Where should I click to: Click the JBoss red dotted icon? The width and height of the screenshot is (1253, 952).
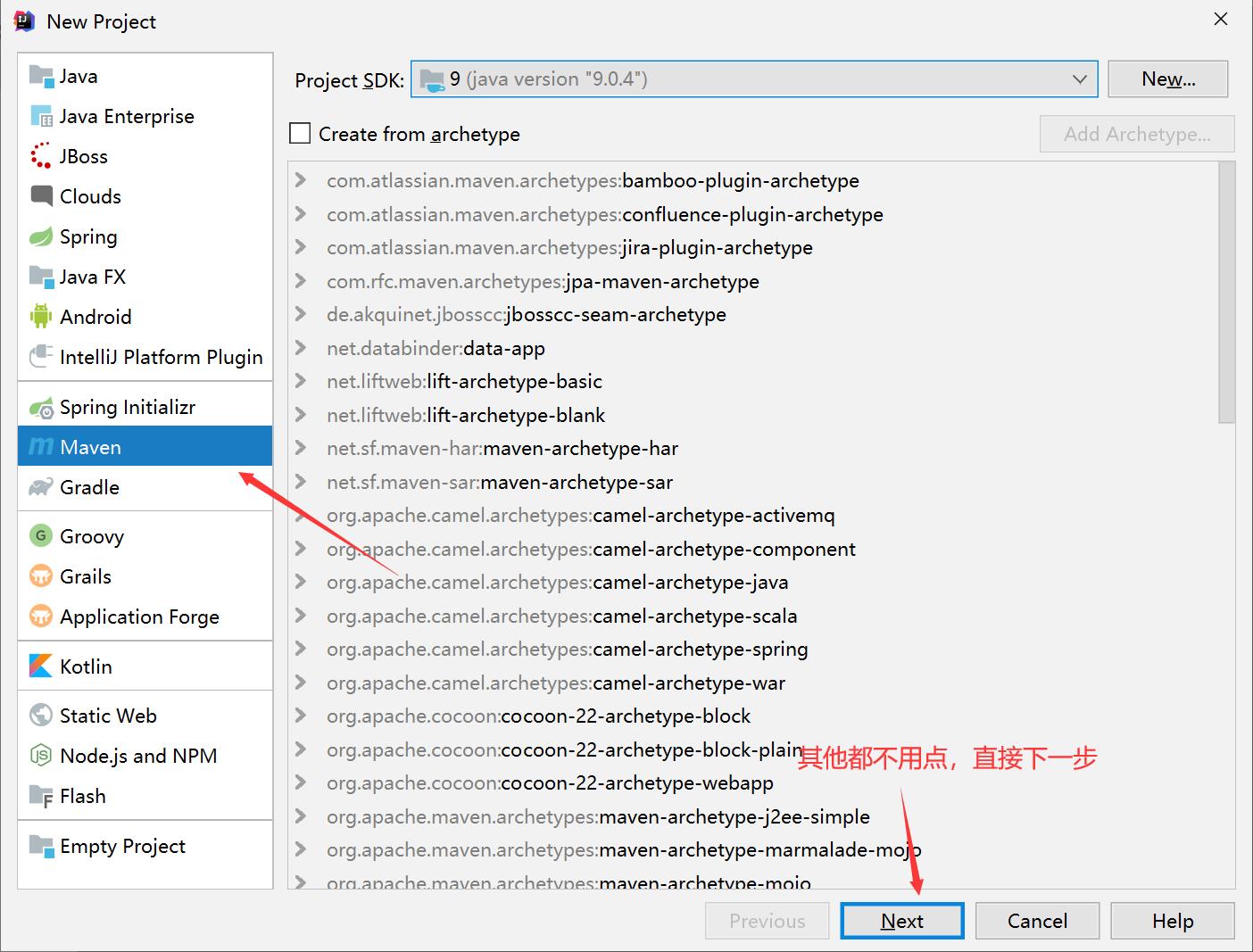pos(41,156)
